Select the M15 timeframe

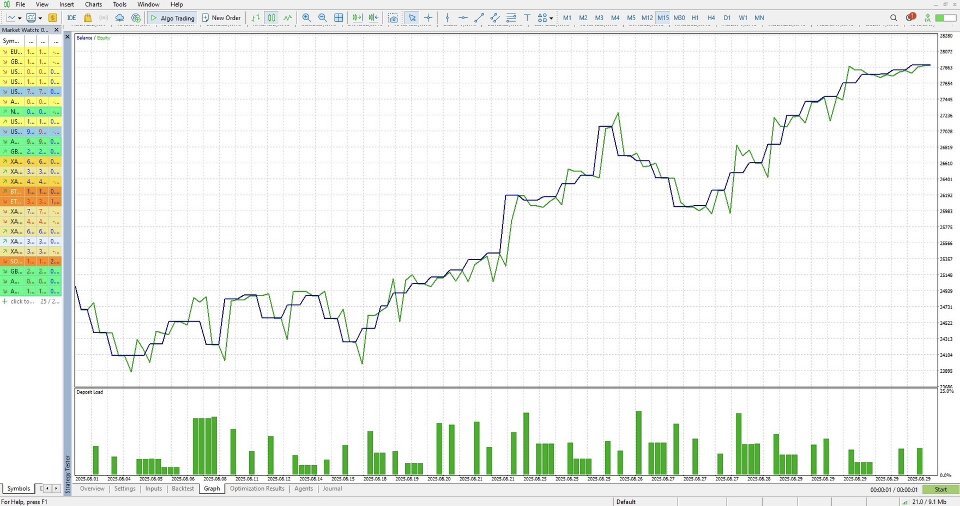point(663,18)
